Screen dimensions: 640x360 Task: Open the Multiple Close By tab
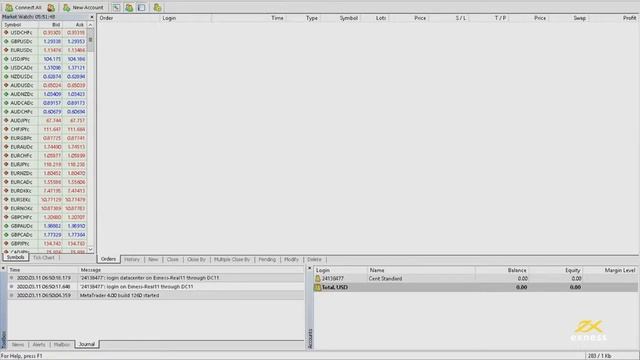pos(232,260)
